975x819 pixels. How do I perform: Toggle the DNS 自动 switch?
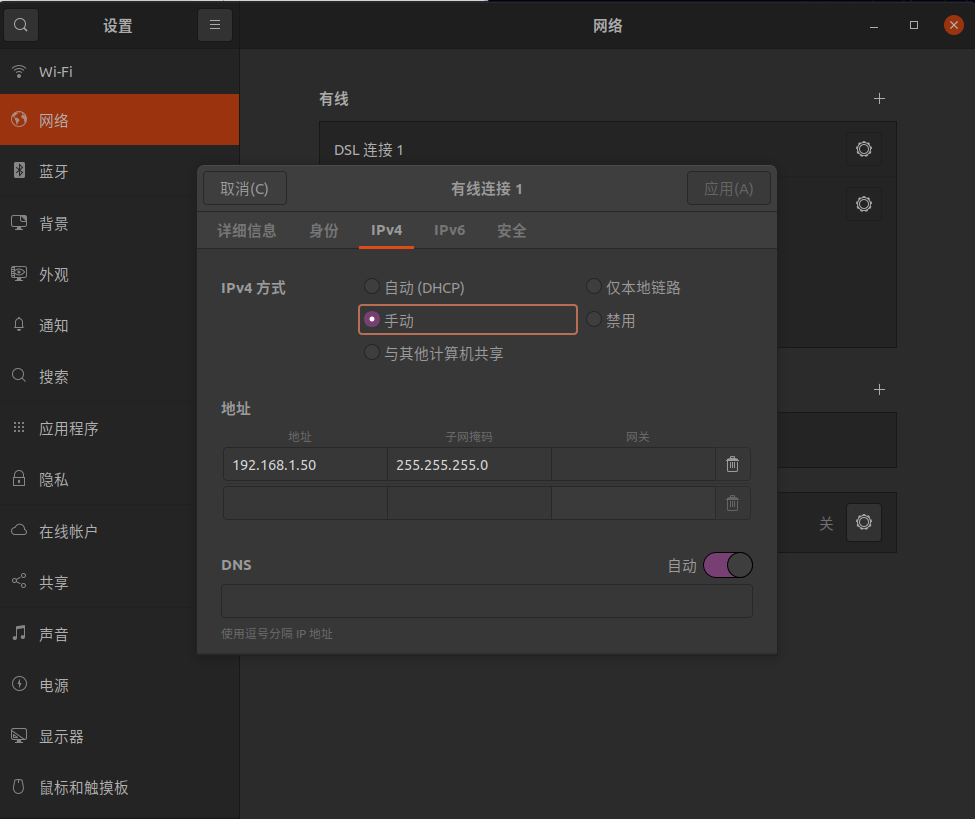tap(728, 565)
